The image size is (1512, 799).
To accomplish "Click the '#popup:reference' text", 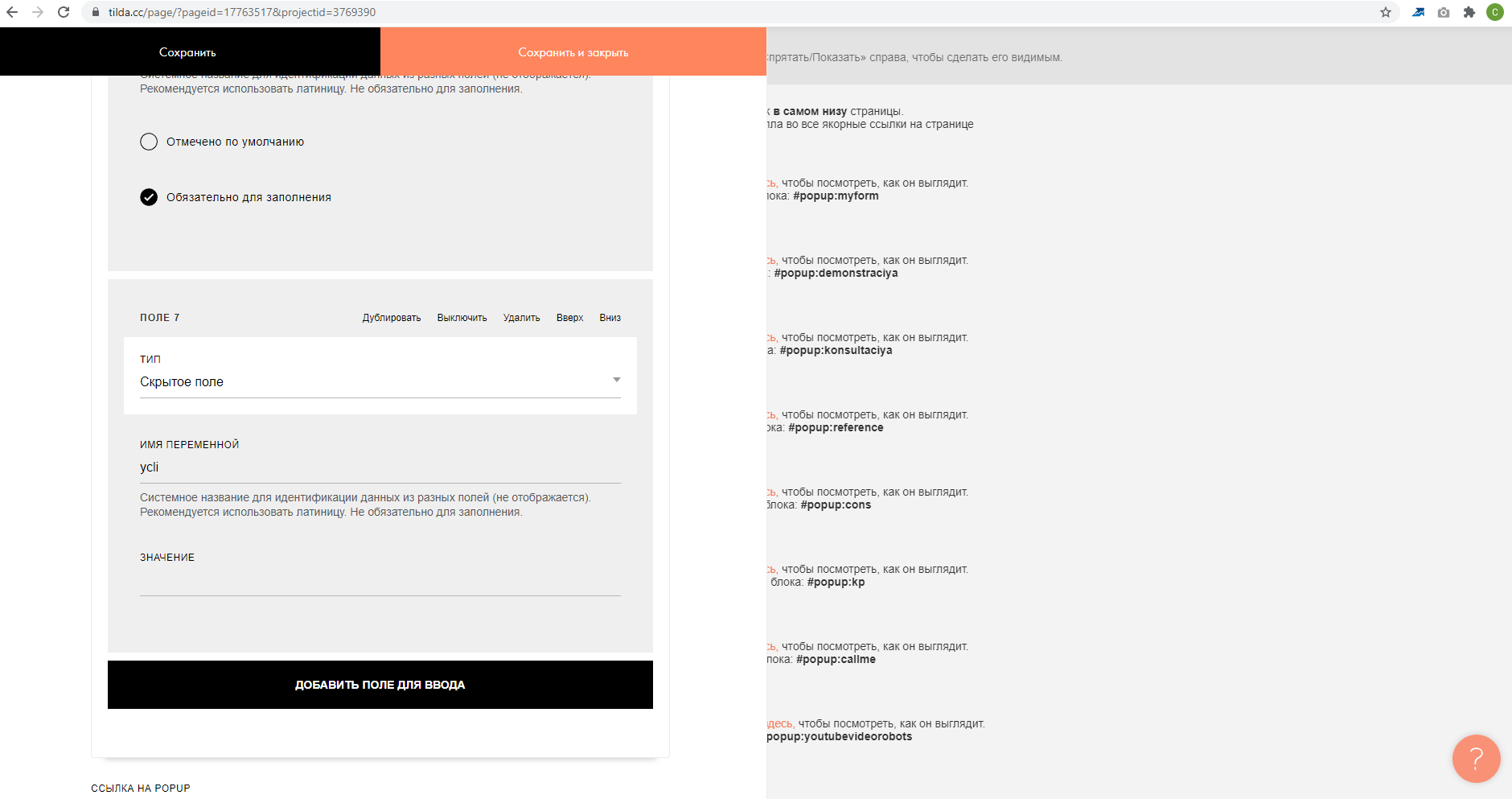I will (836, 427).
